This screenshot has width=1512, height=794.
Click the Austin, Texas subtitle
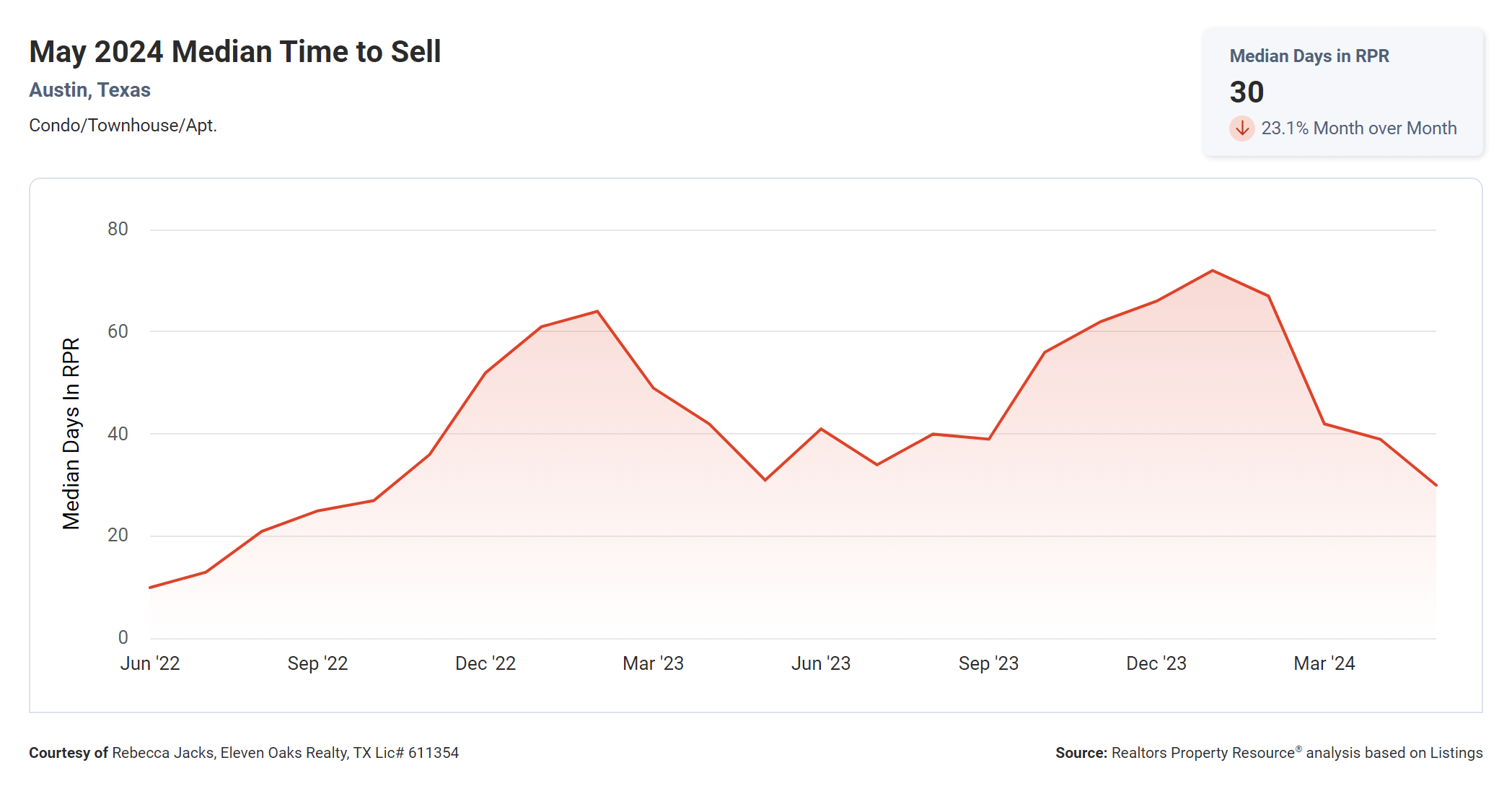point(89,90)
